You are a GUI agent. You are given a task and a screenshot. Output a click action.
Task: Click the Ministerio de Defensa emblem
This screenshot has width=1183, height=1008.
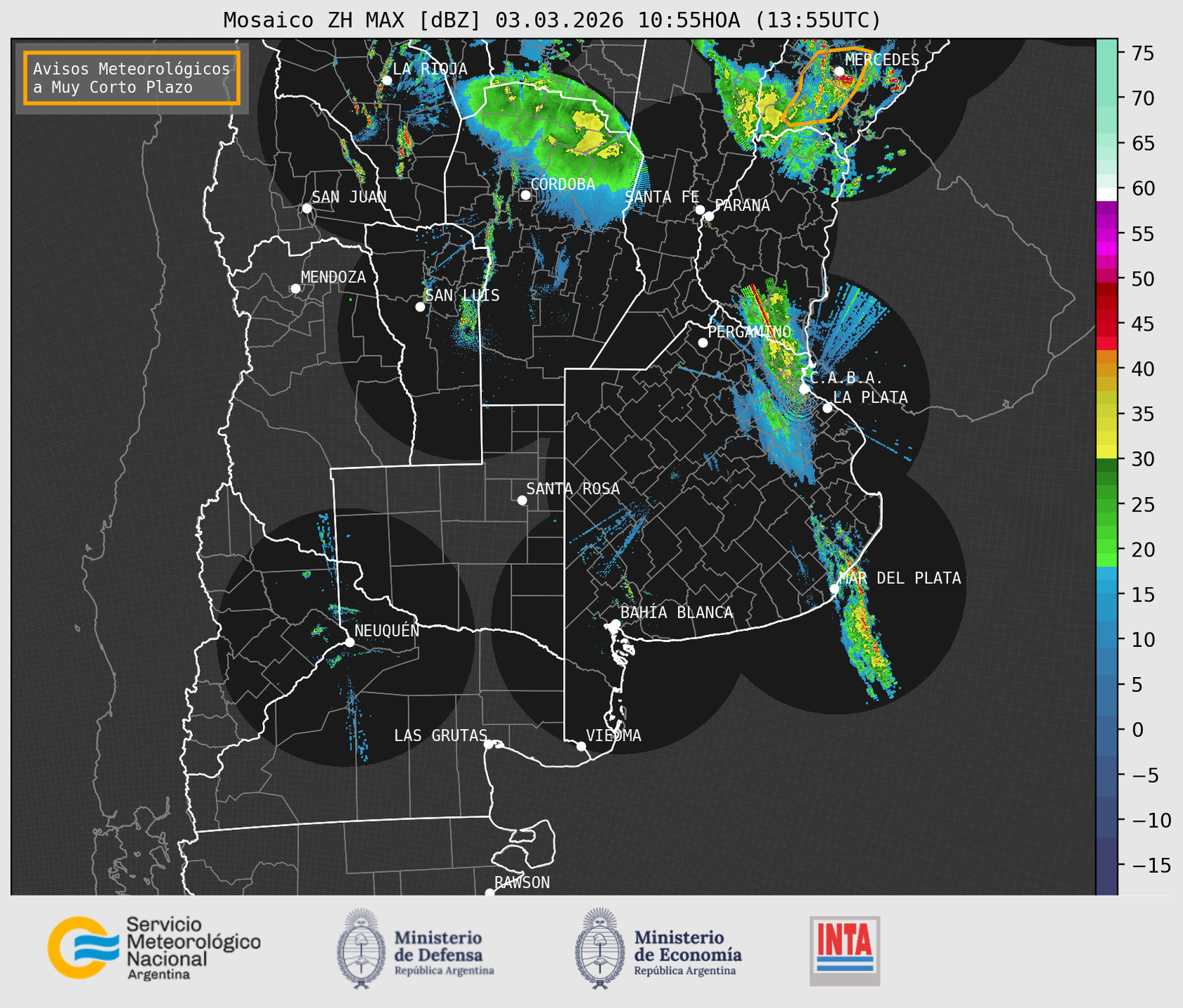[361, 949]
